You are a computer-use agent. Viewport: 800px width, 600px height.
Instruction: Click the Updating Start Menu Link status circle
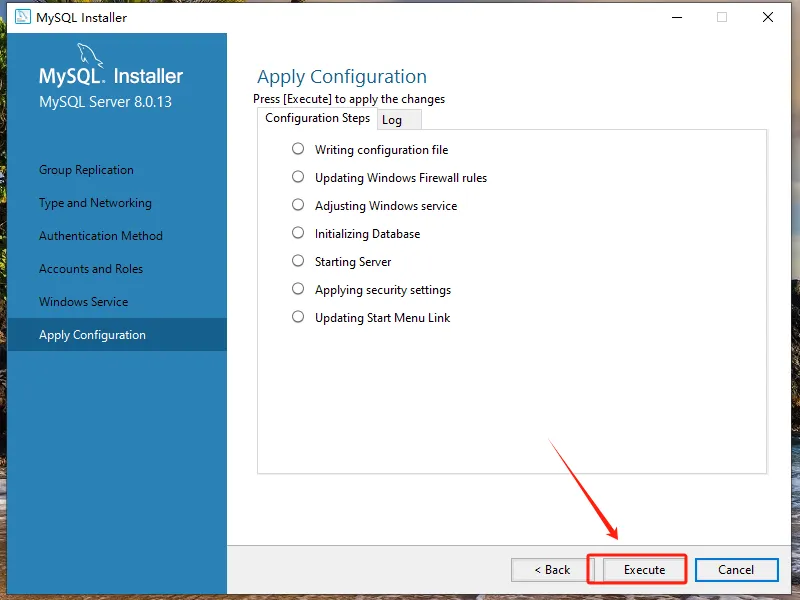coord(298,317)
